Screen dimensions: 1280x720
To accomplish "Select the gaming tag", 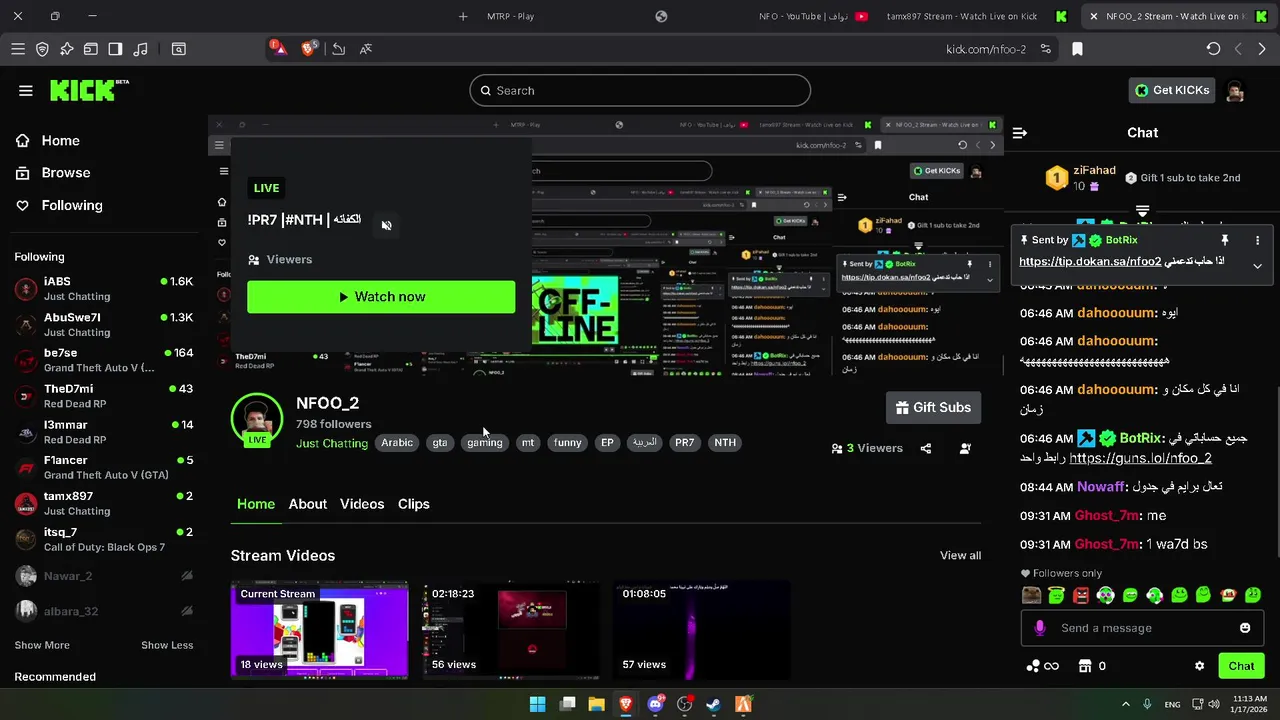I will (485, 442).
